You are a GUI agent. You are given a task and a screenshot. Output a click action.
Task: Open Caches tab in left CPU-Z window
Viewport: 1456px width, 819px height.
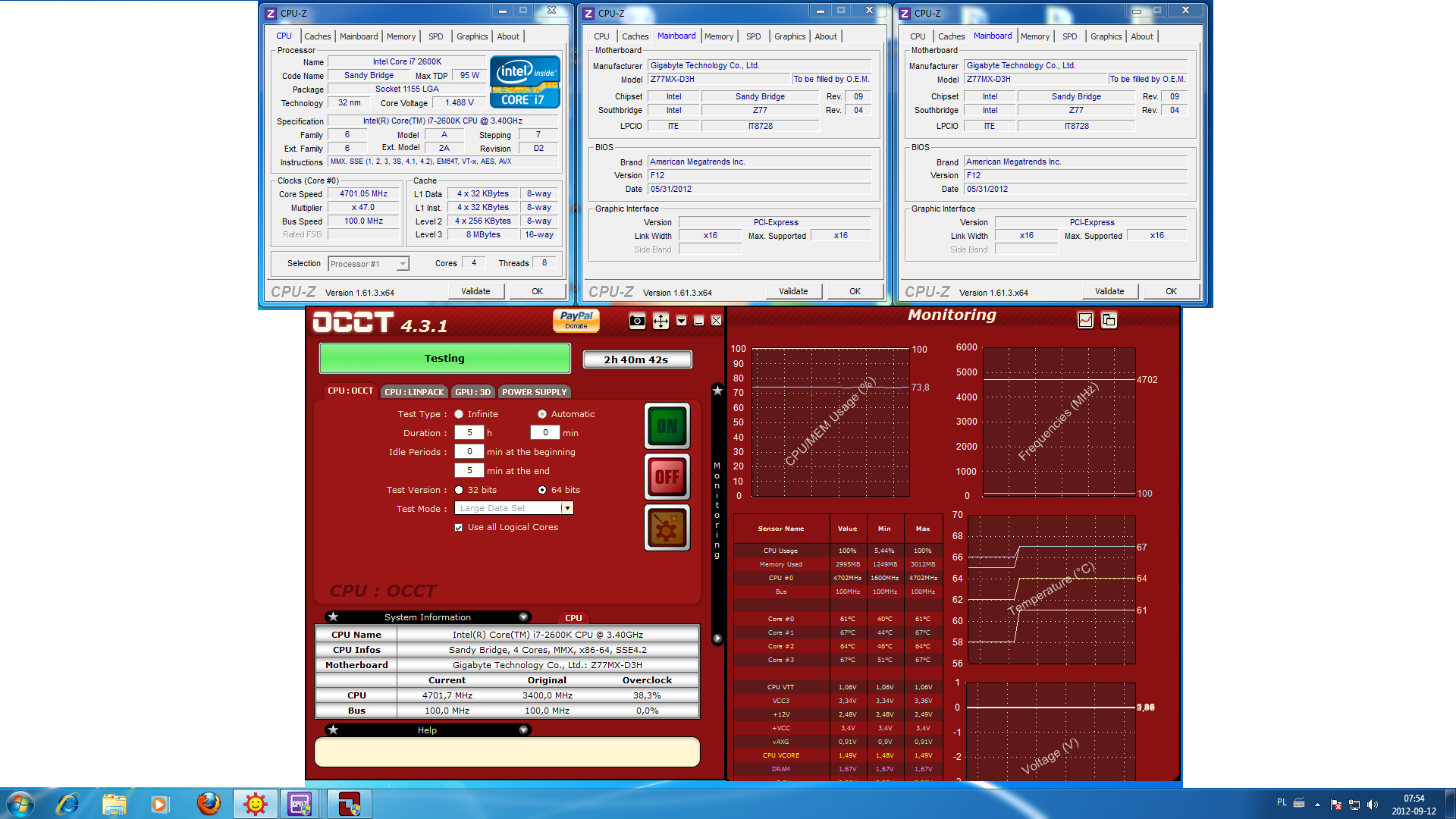tap(318, 36)
